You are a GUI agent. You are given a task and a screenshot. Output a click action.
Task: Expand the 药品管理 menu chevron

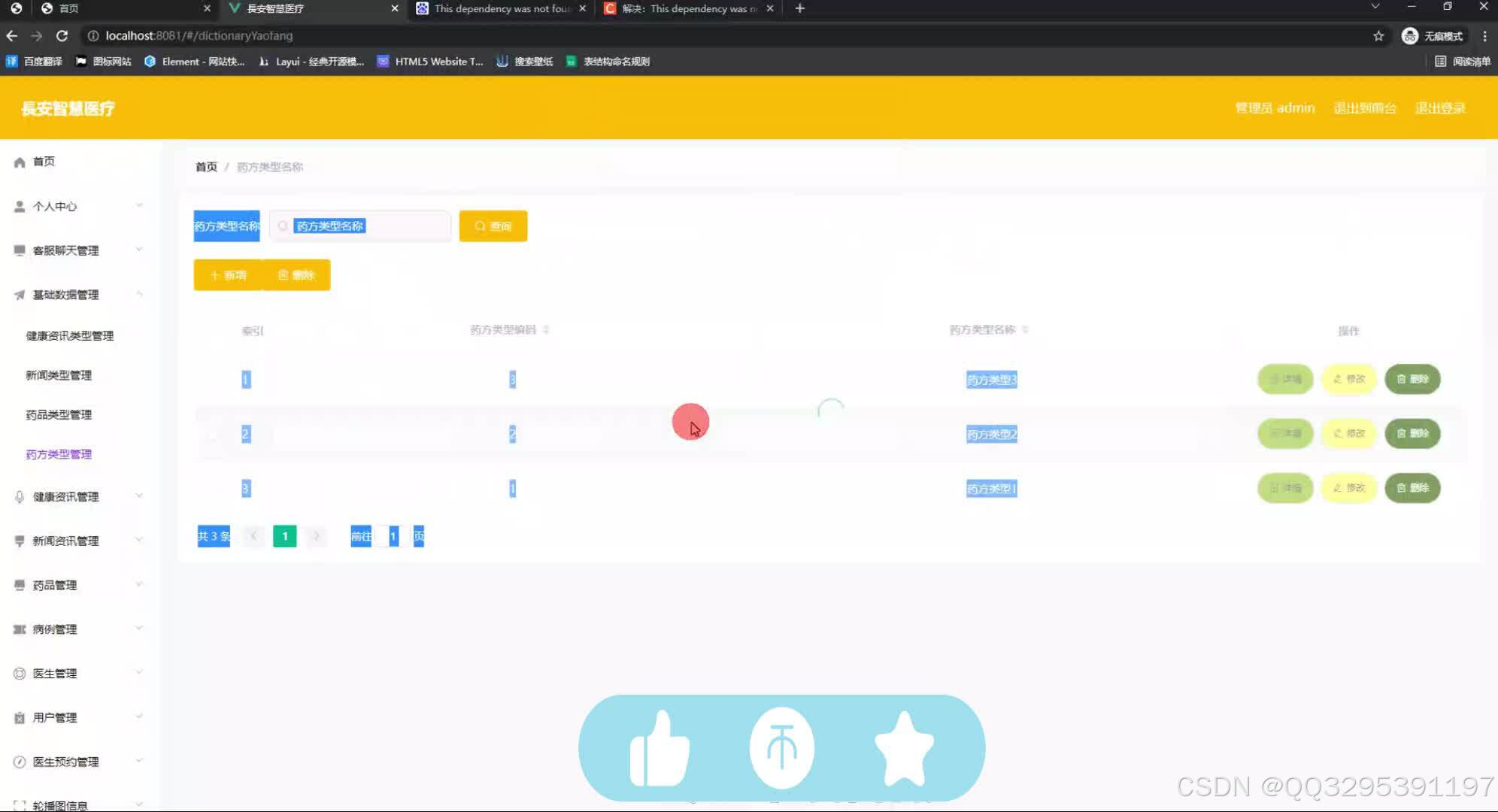139,584
